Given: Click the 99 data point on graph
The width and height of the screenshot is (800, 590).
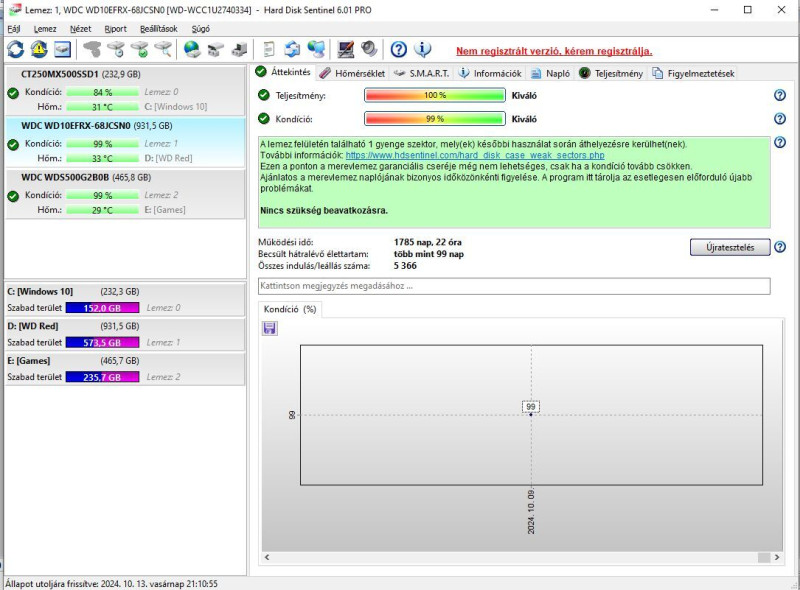Looking at the screenshot, I should coord(531,414).
